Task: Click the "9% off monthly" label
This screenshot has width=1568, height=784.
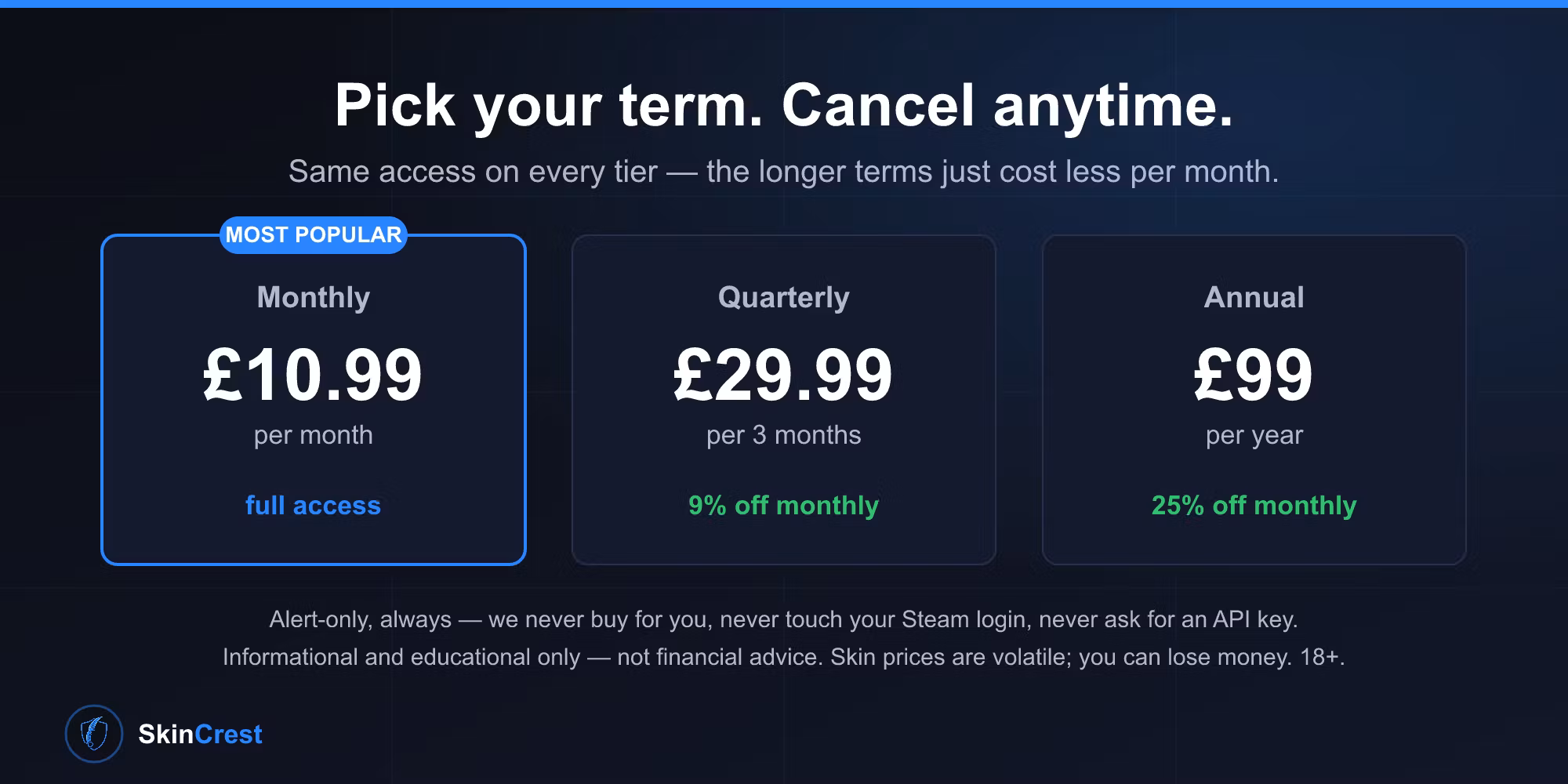Action: [784, 506]
